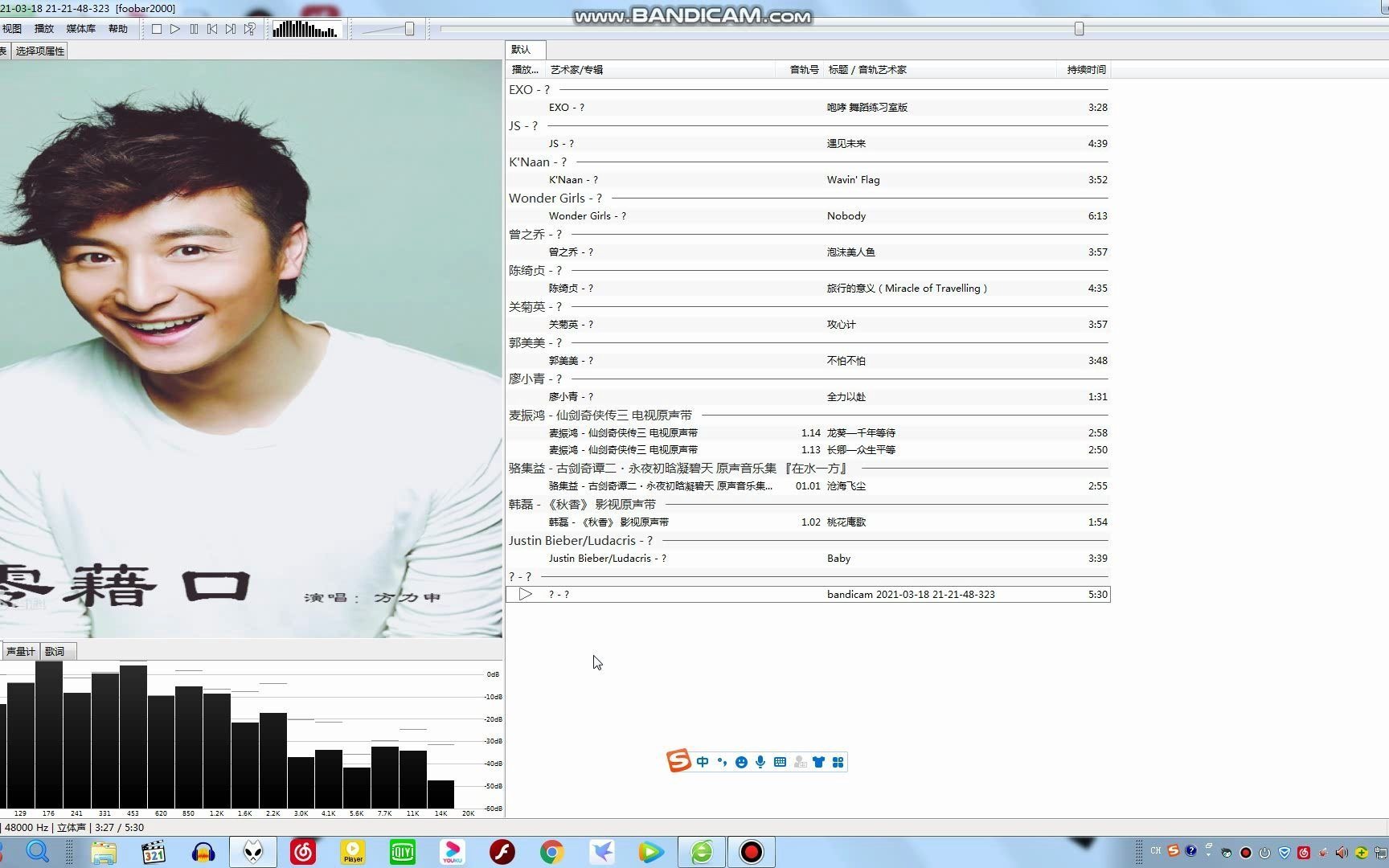Toggle the punctuation mode on IME bar
The width and height of the screenshot is (1389, 868).
pyautogui.click(x=722, y=762)
